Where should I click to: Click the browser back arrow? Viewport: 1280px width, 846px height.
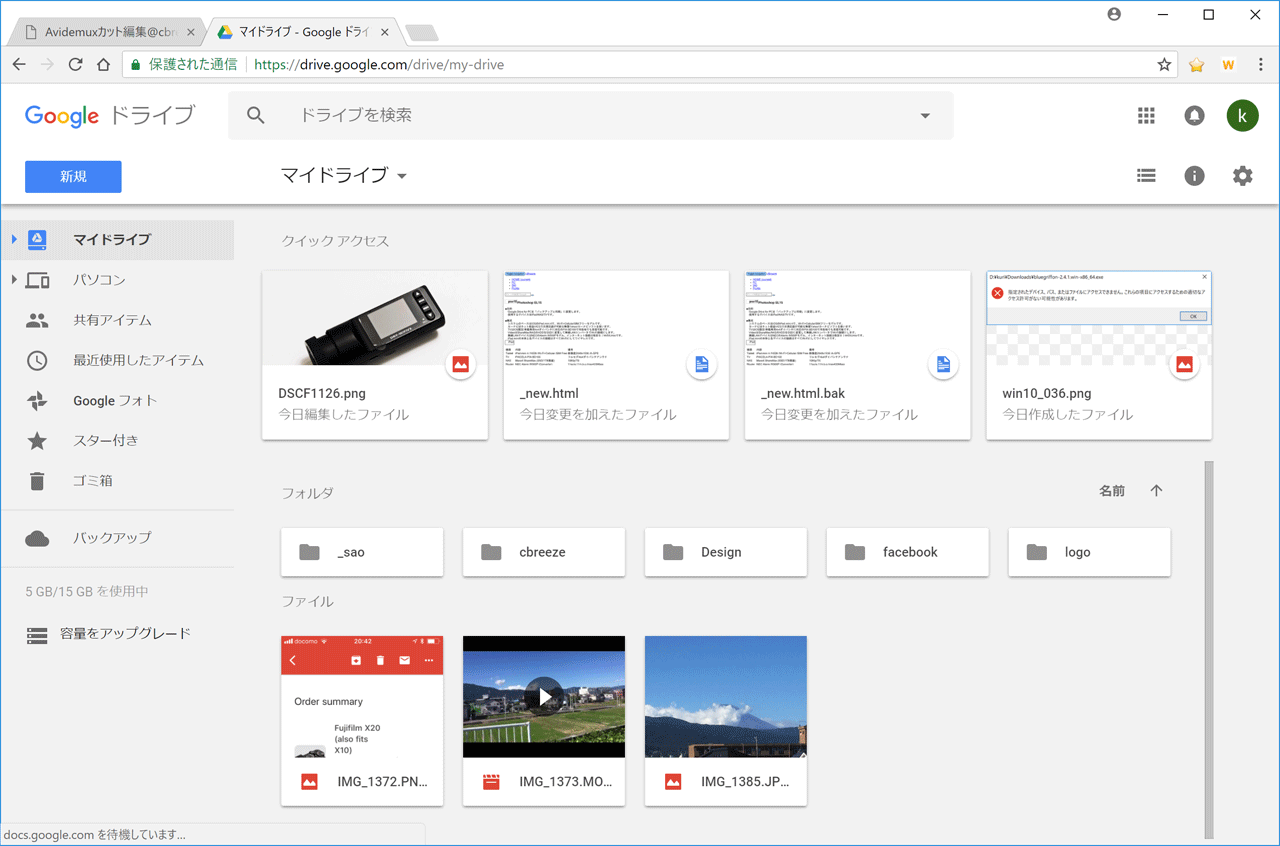pos(19,65)
